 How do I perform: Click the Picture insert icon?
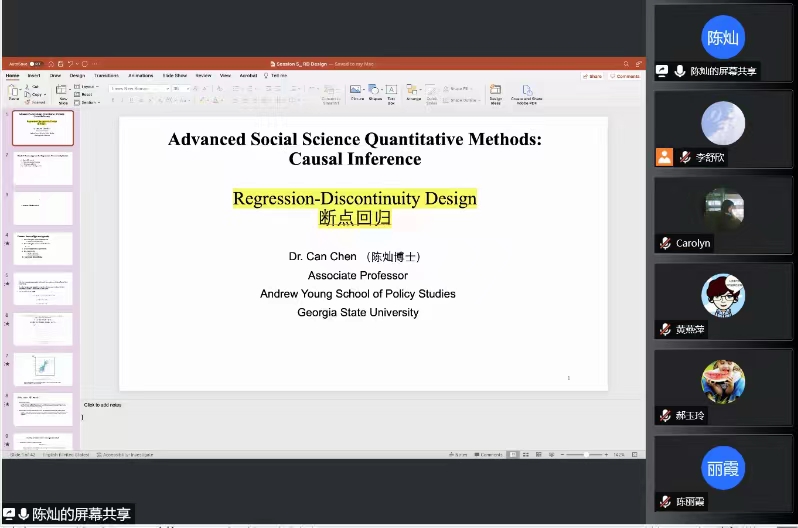click(356, 91)
